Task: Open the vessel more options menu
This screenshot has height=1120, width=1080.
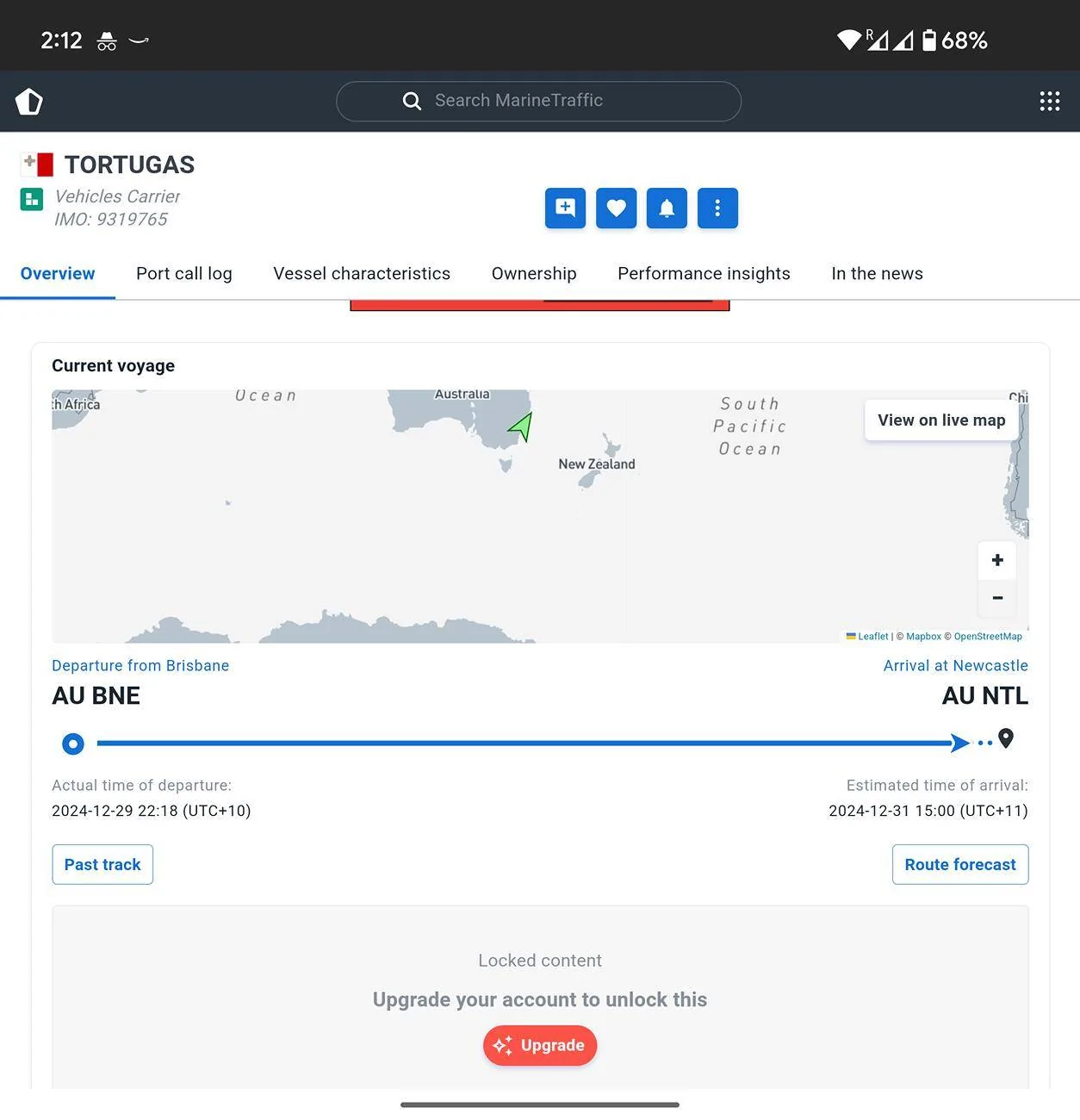Action: click(717, 208)
